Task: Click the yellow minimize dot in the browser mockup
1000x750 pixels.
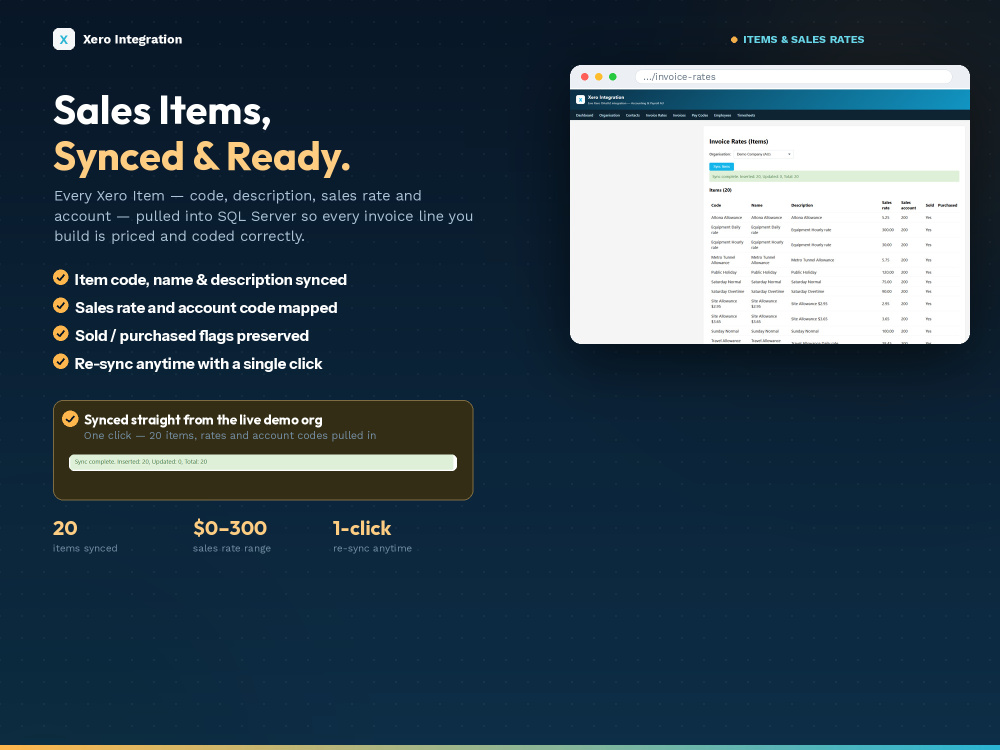Action: (x=598, y=77)
